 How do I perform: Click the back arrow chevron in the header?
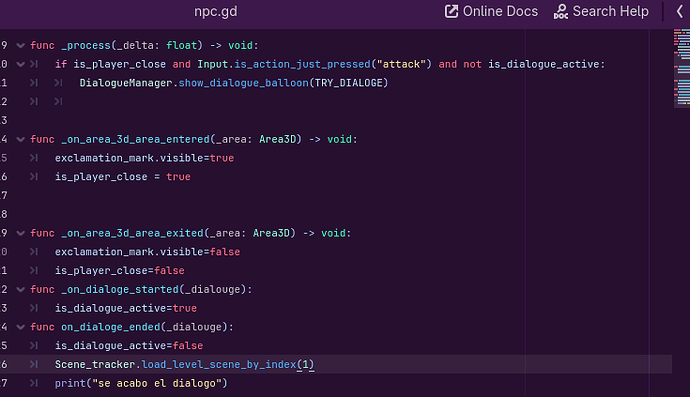[680, 11]
